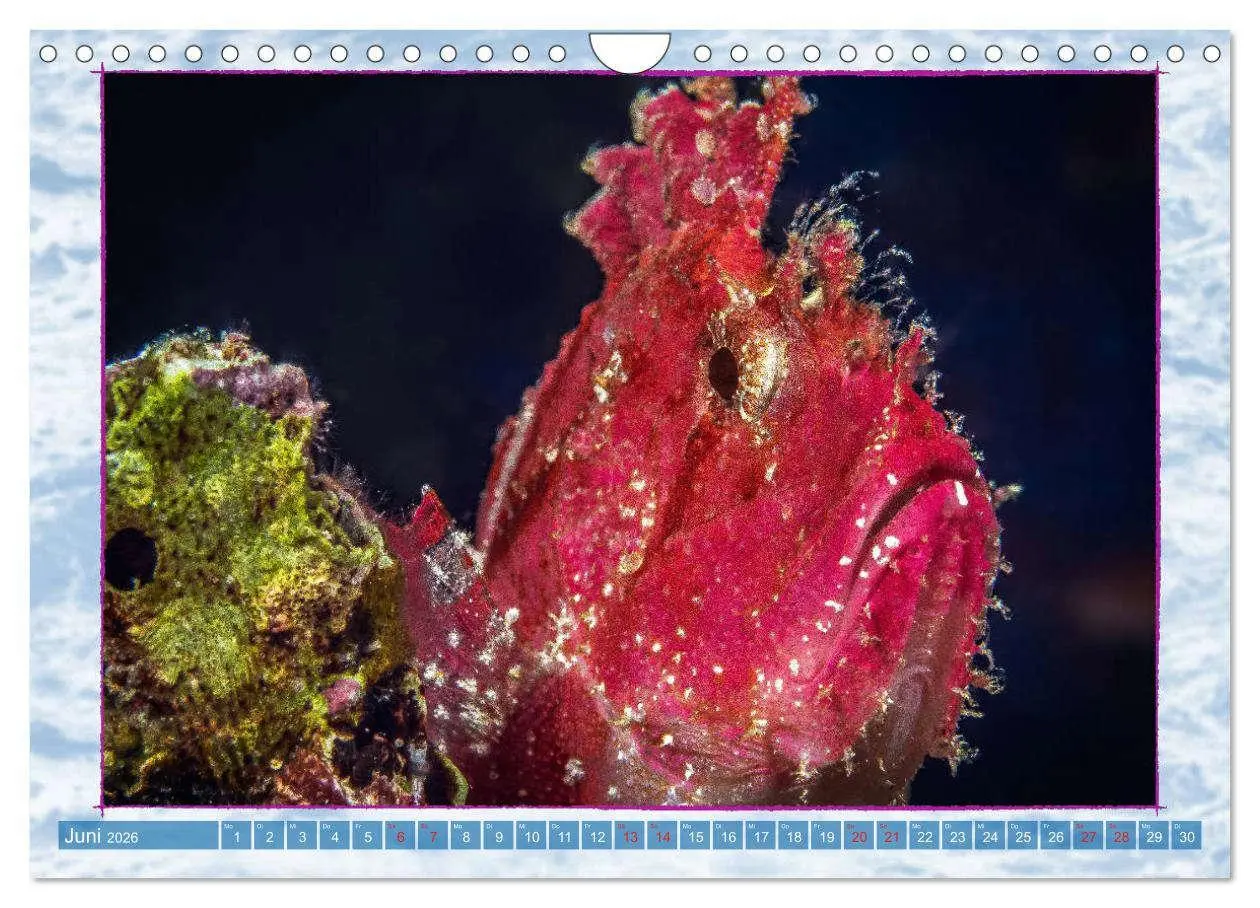Click on date 13 marked red
Viewport: 1260px width, 908px height.
[x=629, y=837]
